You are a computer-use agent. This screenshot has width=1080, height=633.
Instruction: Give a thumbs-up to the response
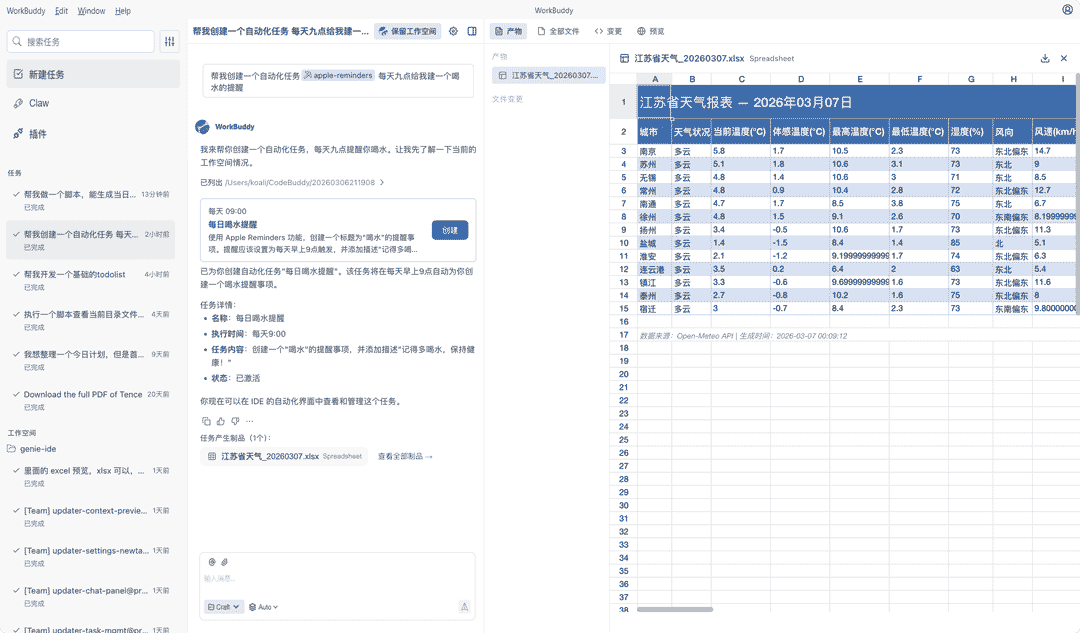pos(220,421)
